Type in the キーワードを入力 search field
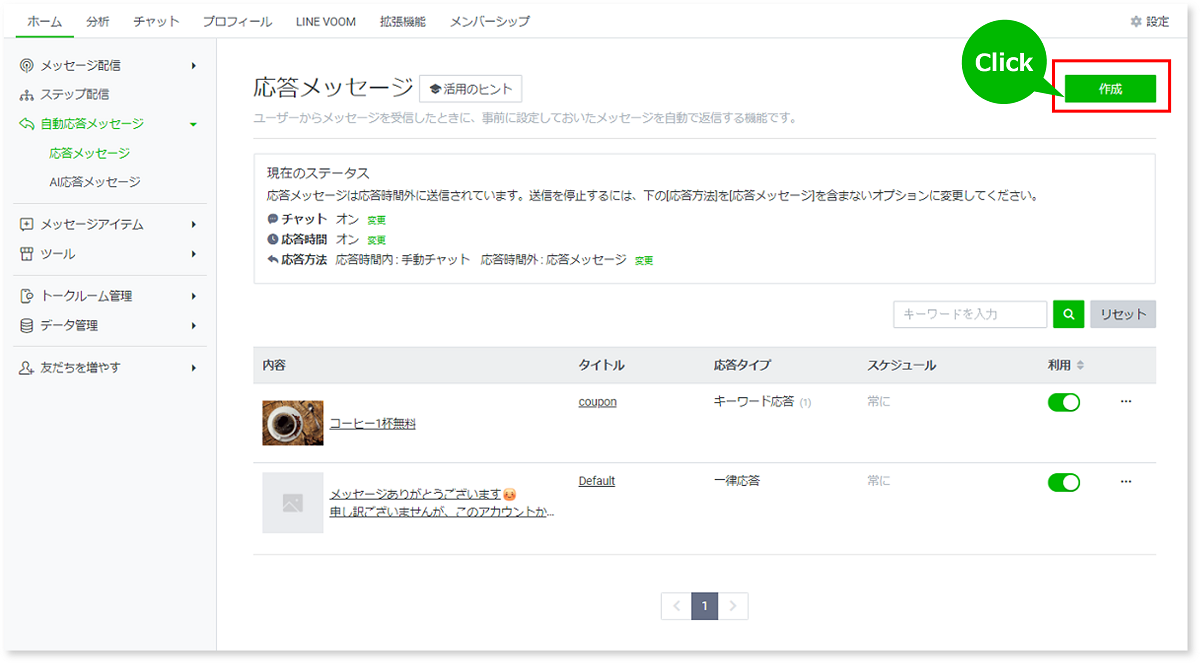This screenshot has width=1200, height=663. (x=969, y=314)
